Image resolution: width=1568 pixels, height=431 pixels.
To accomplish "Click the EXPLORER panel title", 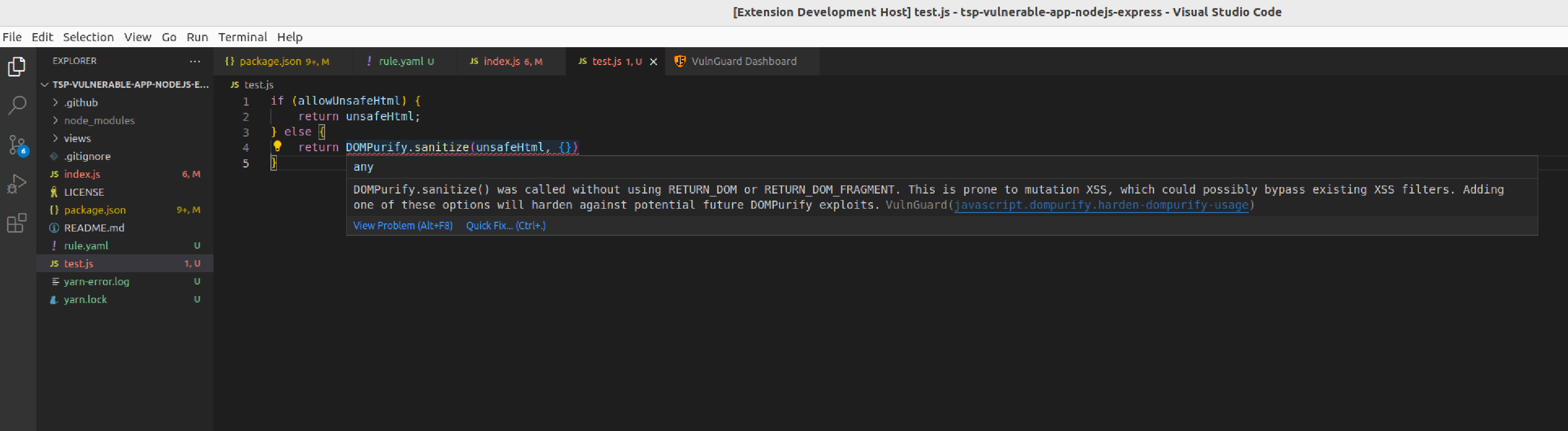I will pyautogui.click(x=74, y=61).
